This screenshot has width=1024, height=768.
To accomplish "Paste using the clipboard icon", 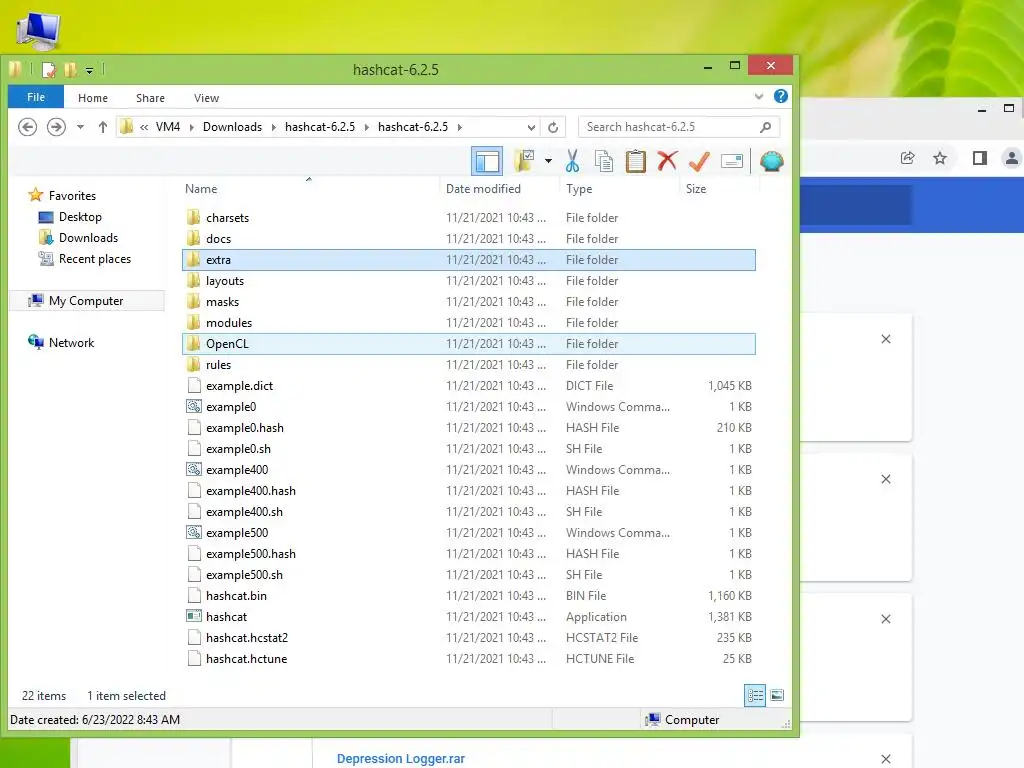I will [x=635, y=161].
